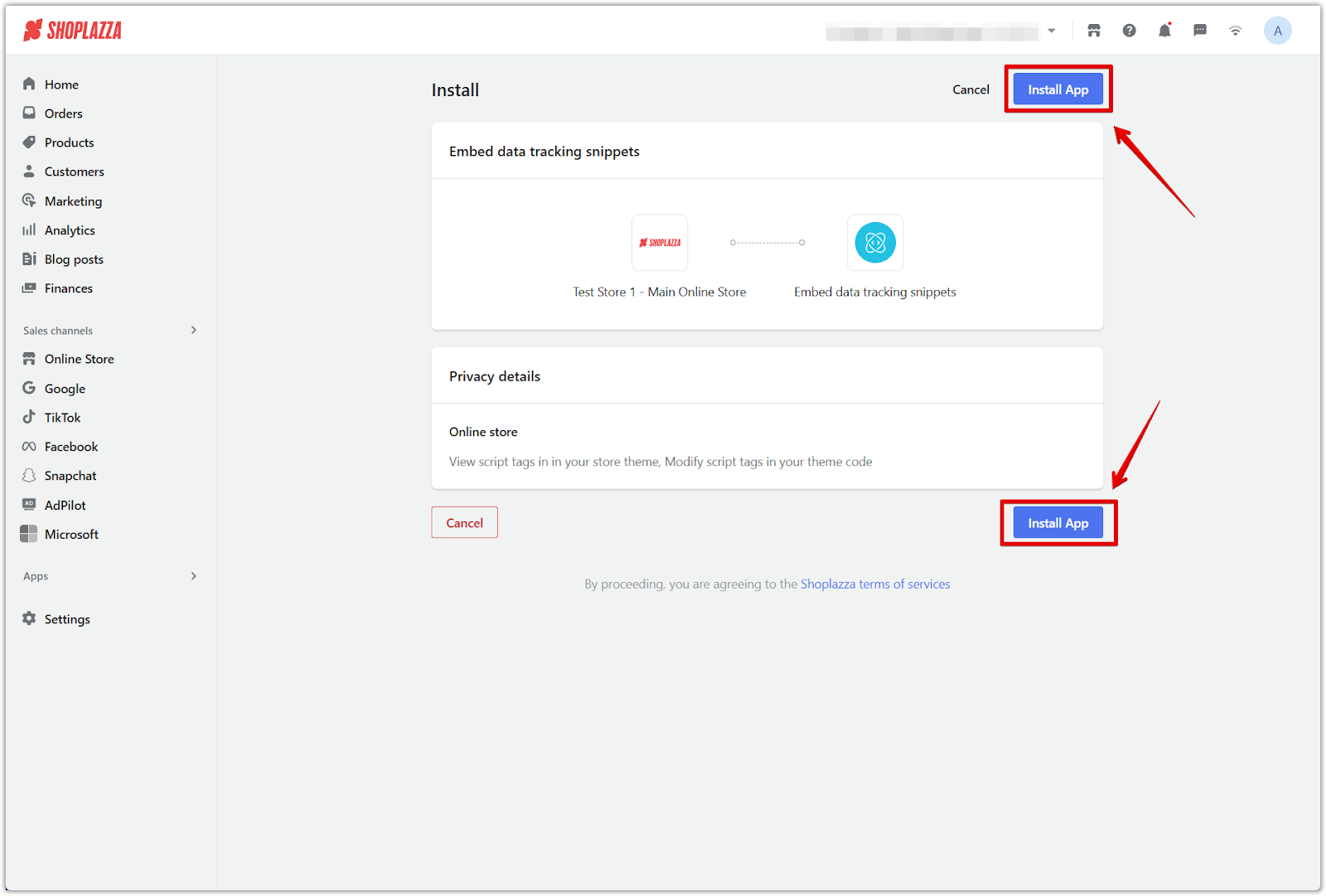Open the TikTok channel label
This screenshot has width=1326, height=896.
[x=63, y=418]
